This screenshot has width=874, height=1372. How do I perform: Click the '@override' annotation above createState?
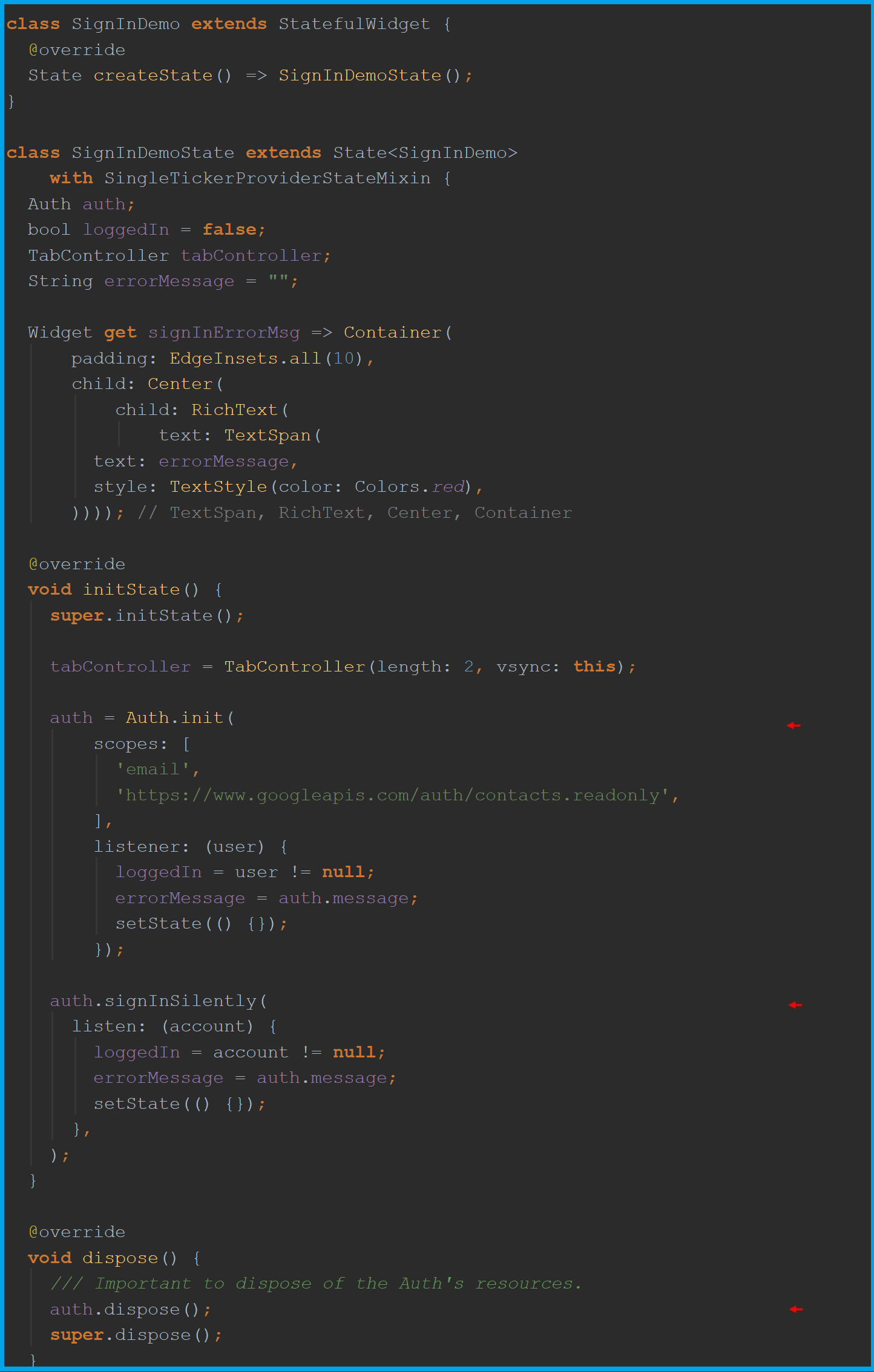77,50
